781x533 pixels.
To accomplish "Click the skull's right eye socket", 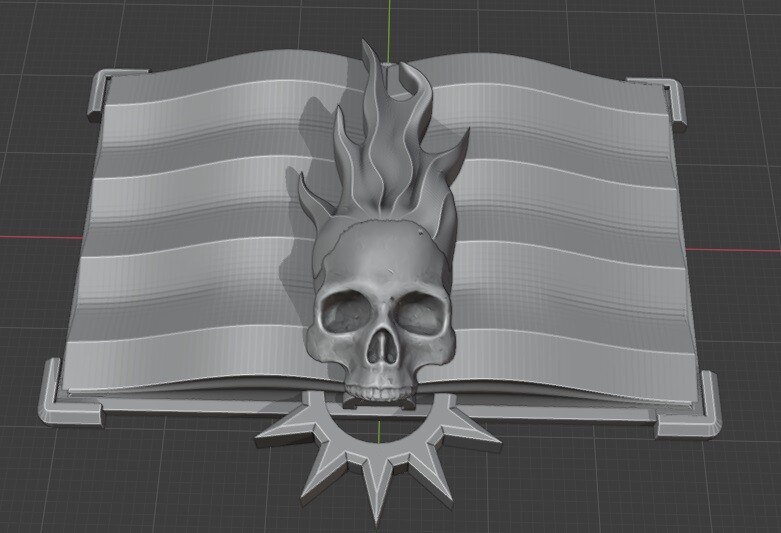I will pos(420,314).
